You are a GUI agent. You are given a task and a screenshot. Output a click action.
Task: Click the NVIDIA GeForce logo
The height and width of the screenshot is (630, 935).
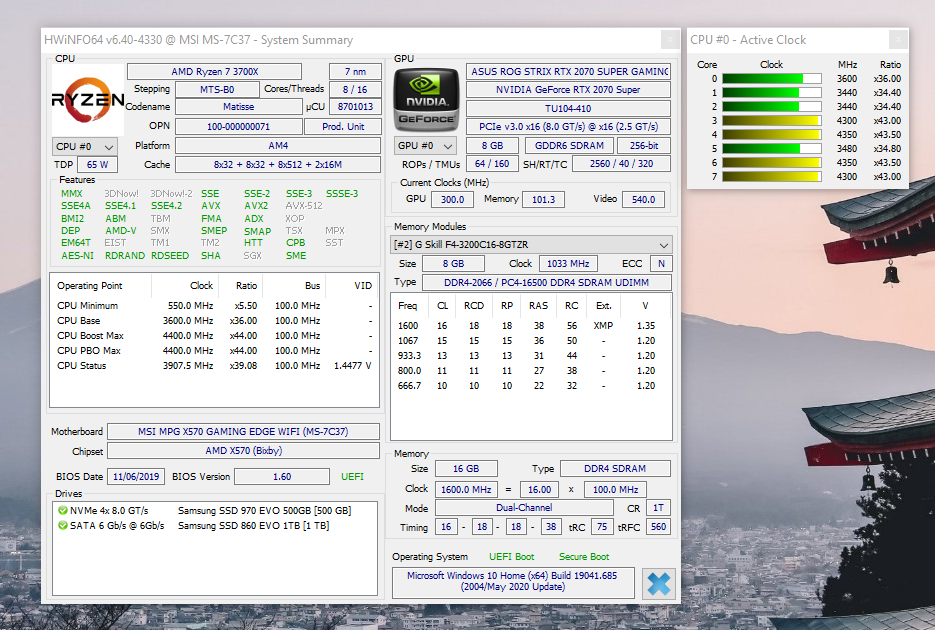426,100
